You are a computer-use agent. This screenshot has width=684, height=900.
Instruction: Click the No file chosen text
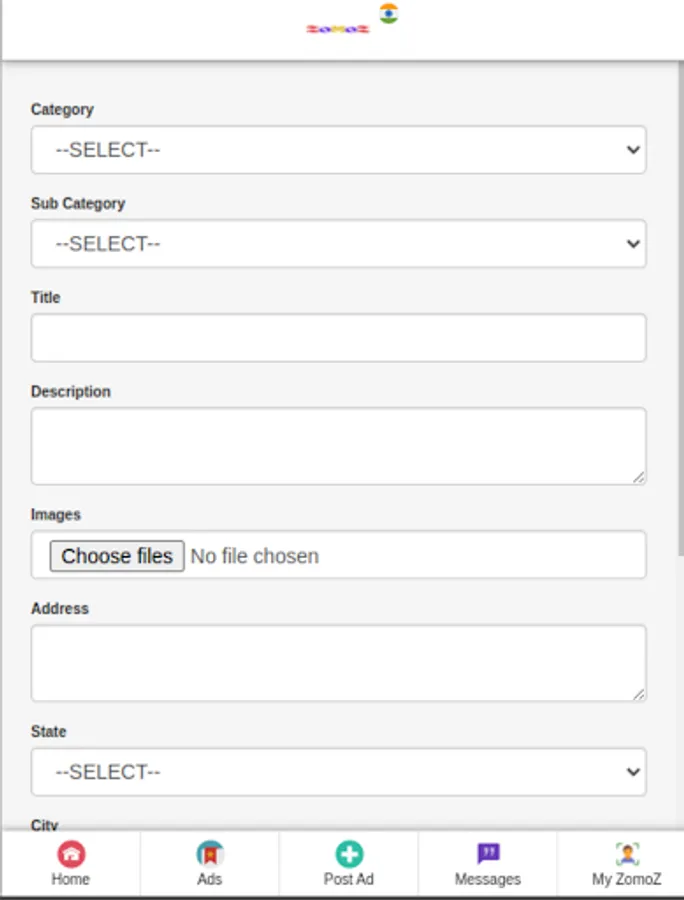coord(255,556)
